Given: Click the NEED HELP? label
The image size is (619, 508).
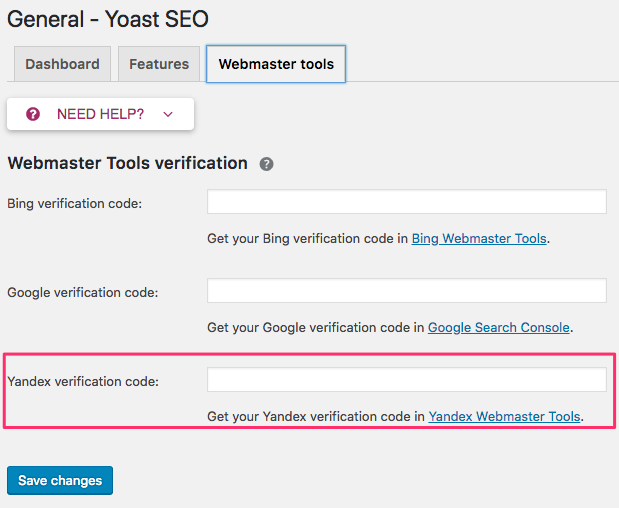Looking at the screenshot, I should (100, 114).
